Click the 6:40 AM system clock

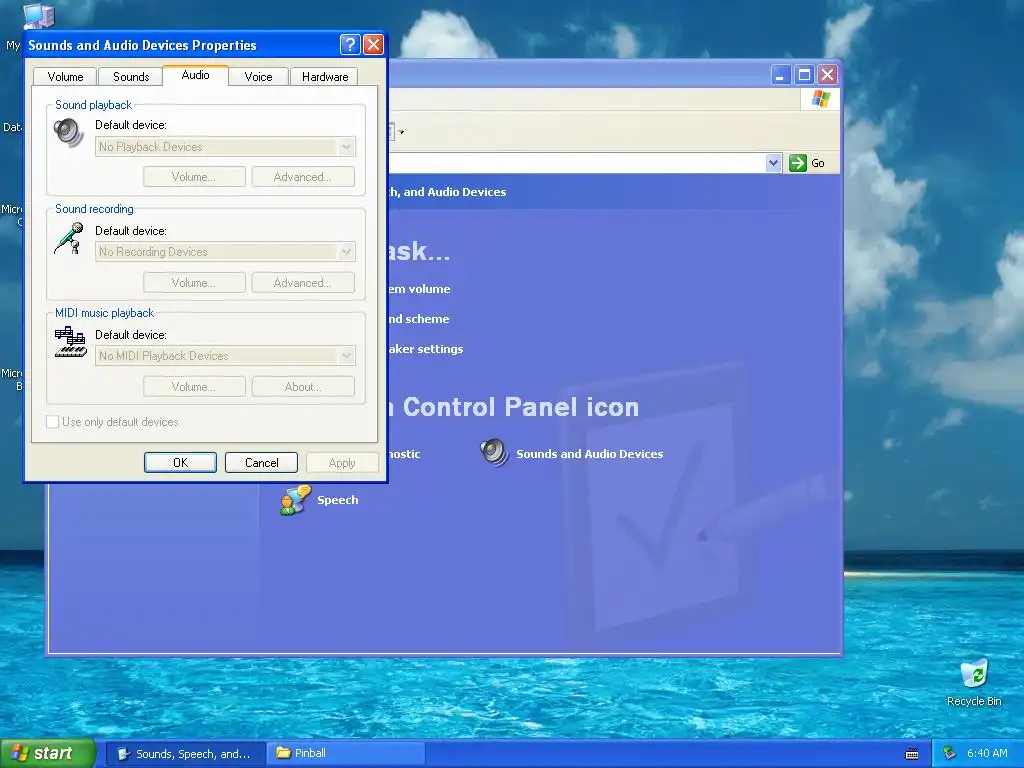click(987, 754)
